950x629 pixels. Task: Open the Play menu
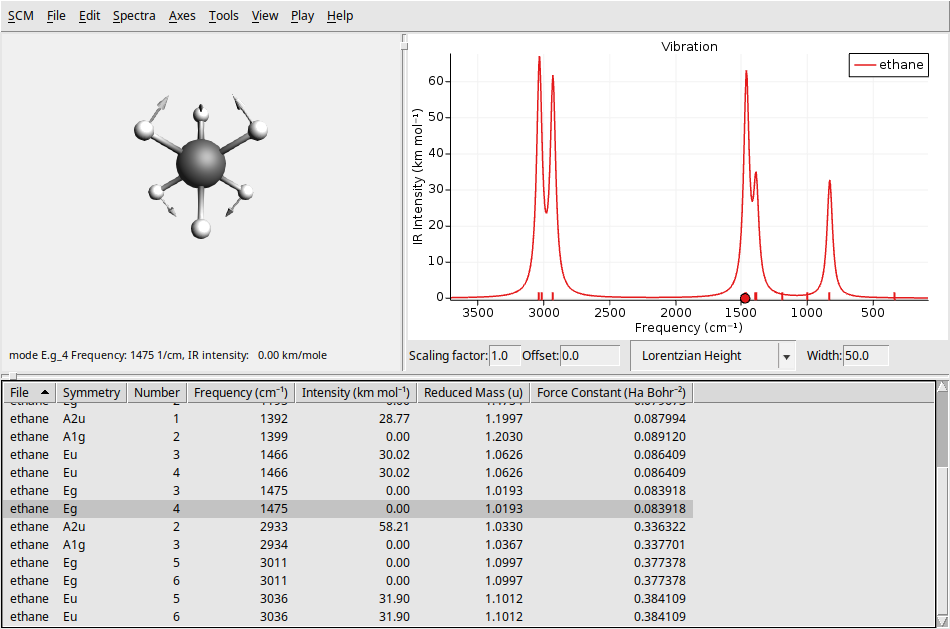point(302,15)
